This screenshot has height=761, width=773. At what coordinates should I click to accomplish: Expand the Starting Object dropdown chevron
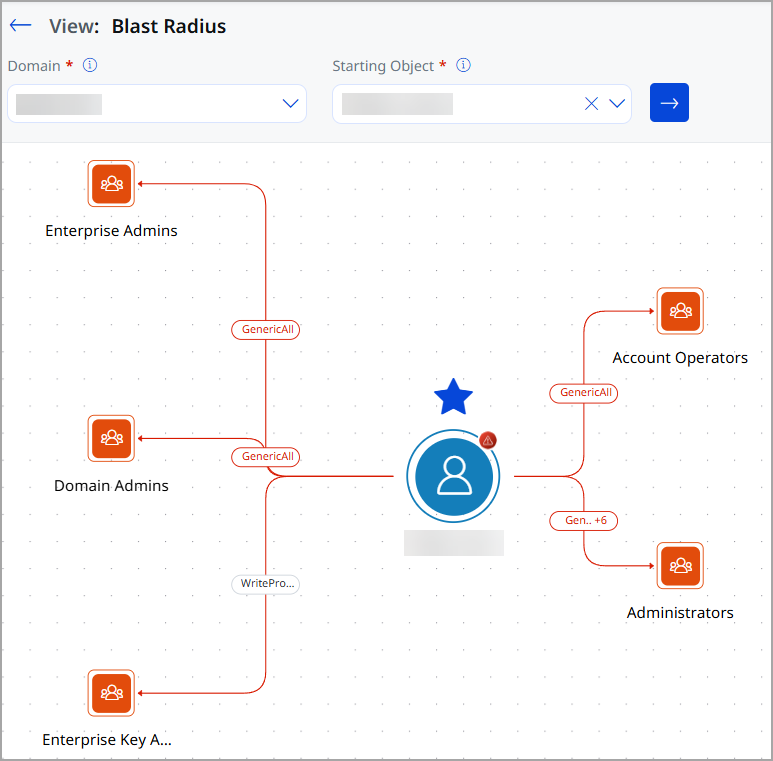[617, 103]
